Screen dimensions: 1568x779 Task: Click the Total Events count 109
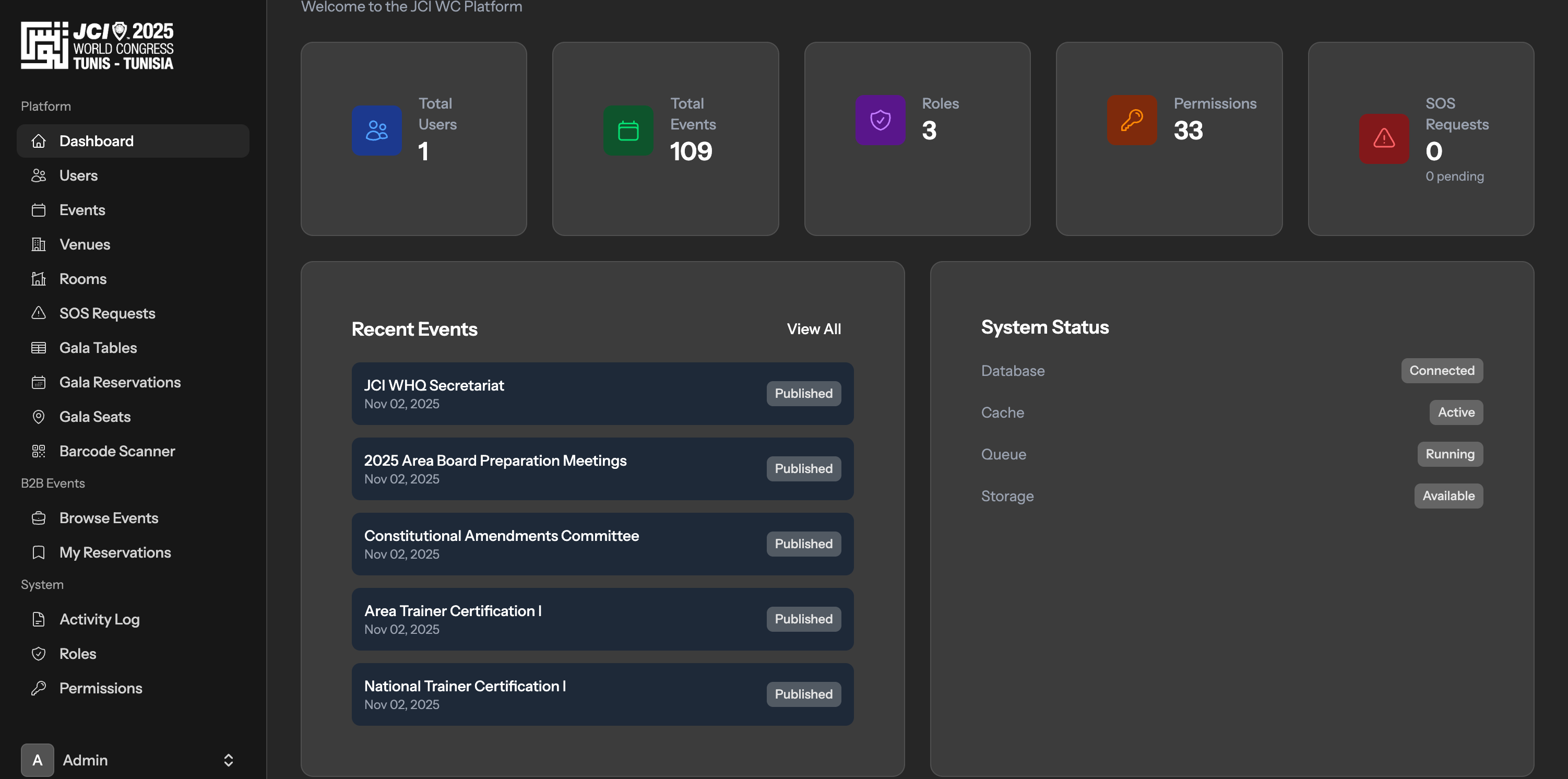point(691,151)
